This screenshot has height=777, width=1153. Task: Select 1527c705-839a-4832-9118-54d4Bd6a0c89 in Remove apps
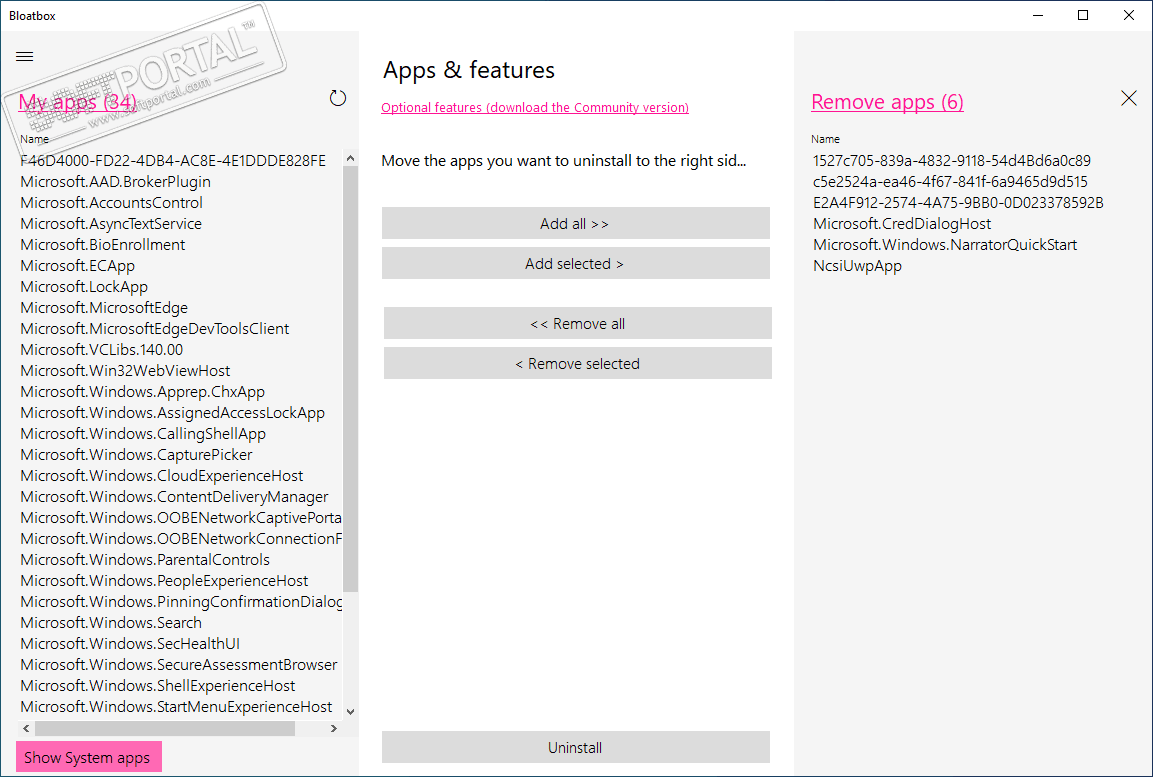pos(952,160)
